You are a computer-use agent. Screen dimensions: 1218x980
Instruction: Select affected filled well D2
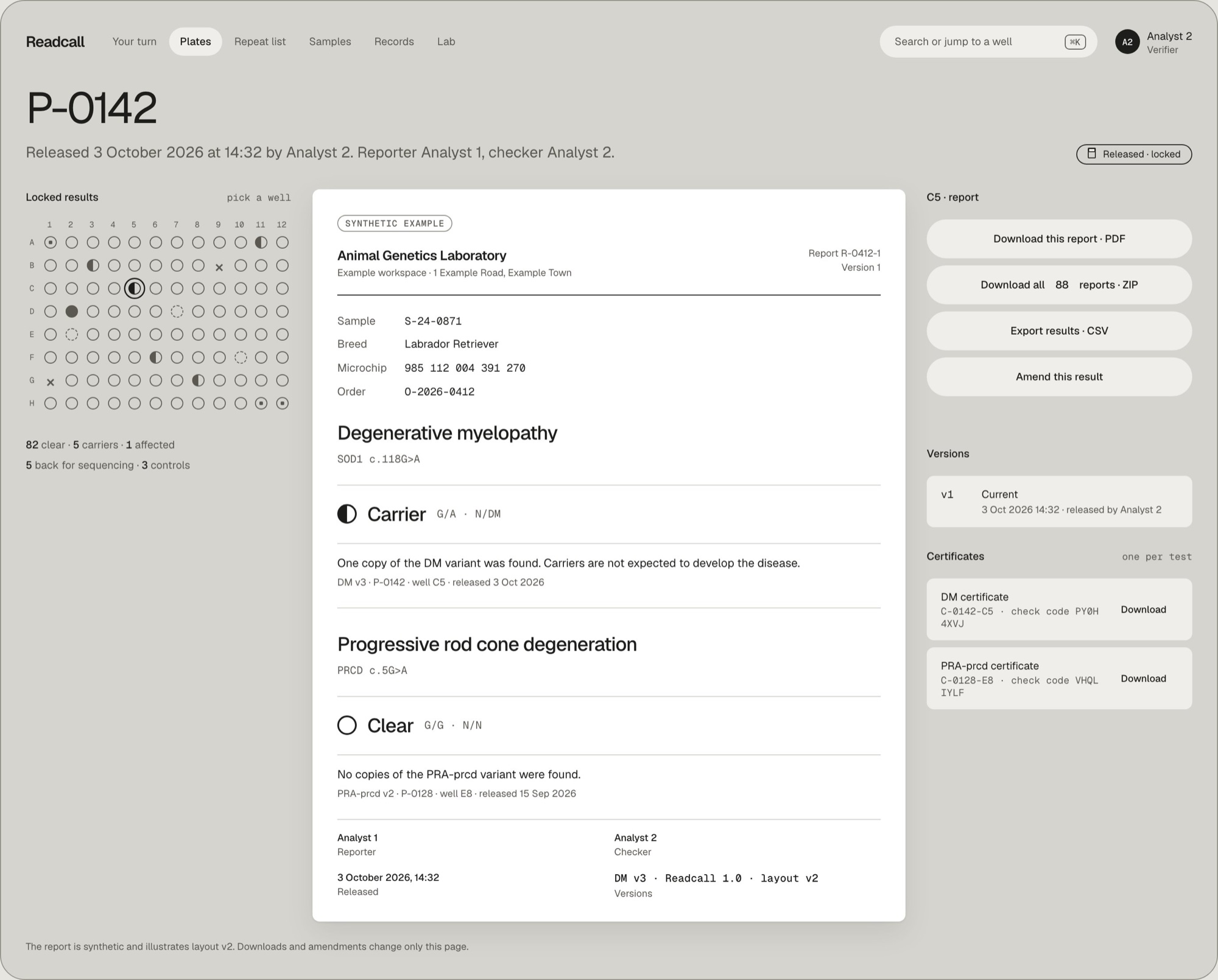[x=72, y=312]
